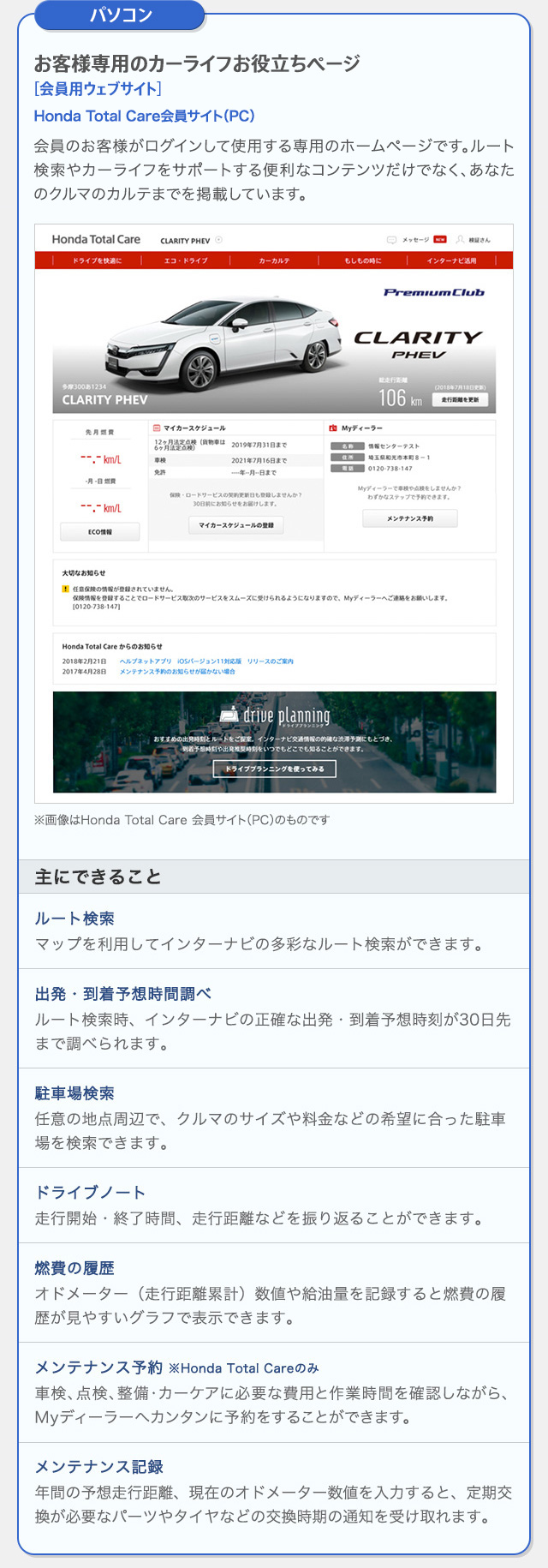Select カーカルテ in the red navigation bar
The height and width of the screenshot is (1568, 548).
point(274,260)
